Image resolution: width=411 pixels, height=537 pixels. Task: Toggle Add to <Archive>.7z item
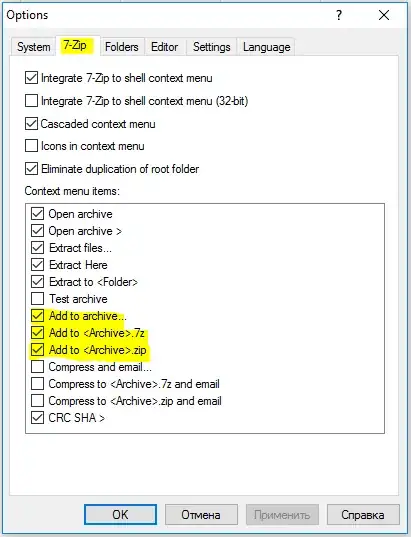(37, 333)
